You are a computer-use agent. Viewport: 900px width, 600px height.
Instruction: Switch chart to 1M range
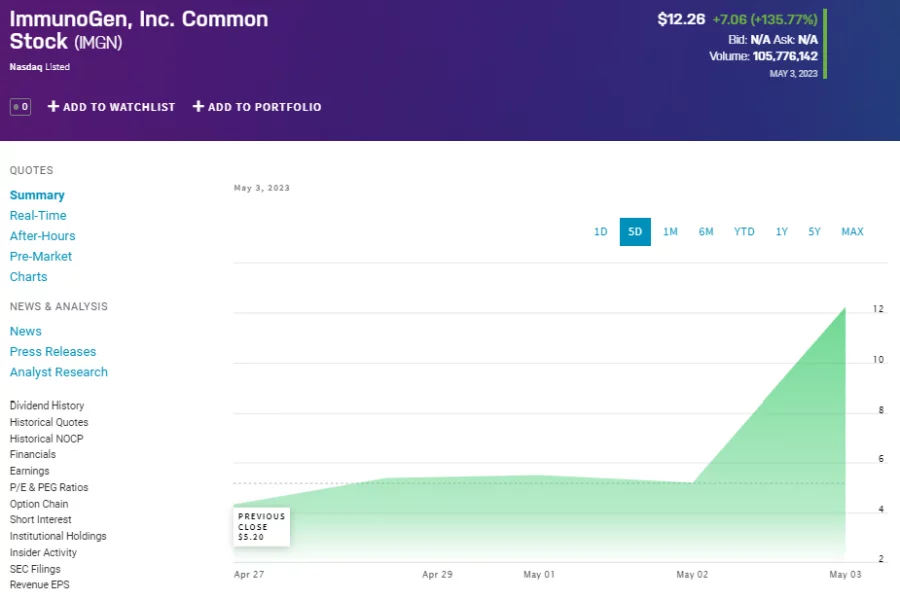tap(670, 232)
